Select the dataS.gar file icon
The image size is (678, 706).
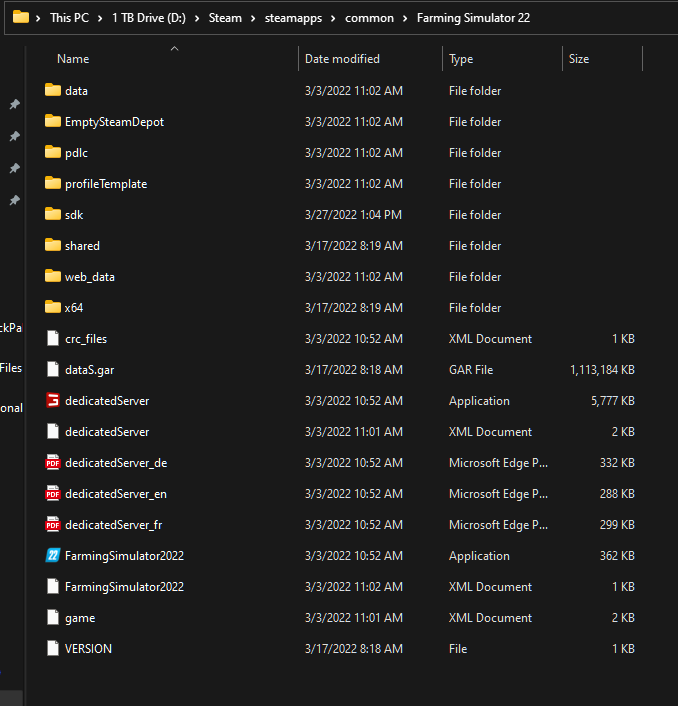click(53, 369)
